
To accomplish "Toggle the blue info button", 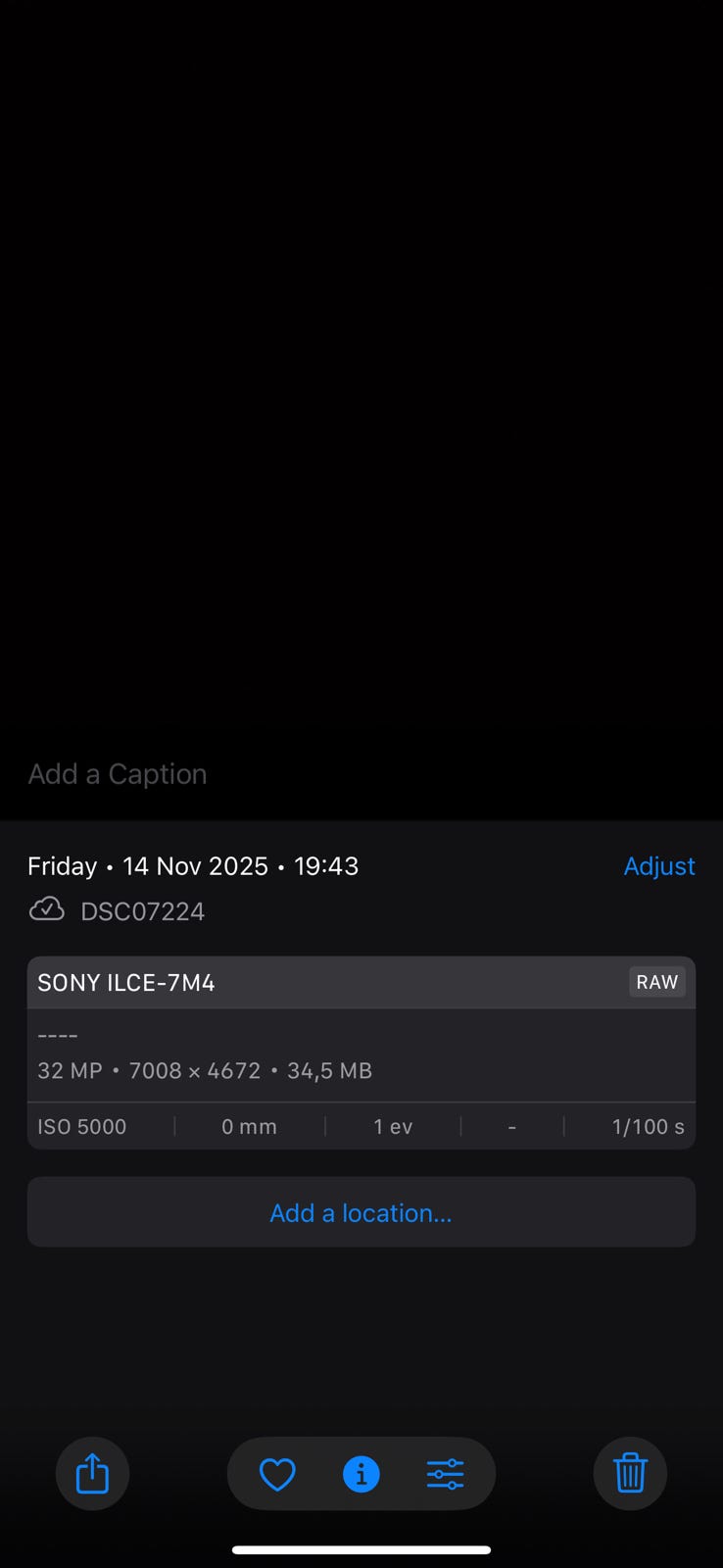I will click(x=361, y=1474).
